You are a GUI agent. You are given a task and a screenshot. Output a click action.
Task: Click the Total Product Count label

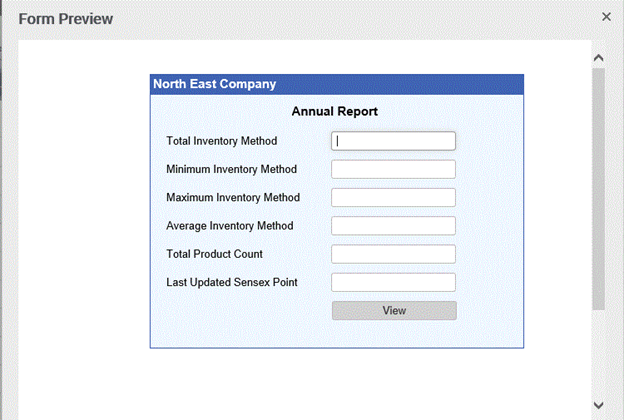pyautogui.click(x=214, y=254)
